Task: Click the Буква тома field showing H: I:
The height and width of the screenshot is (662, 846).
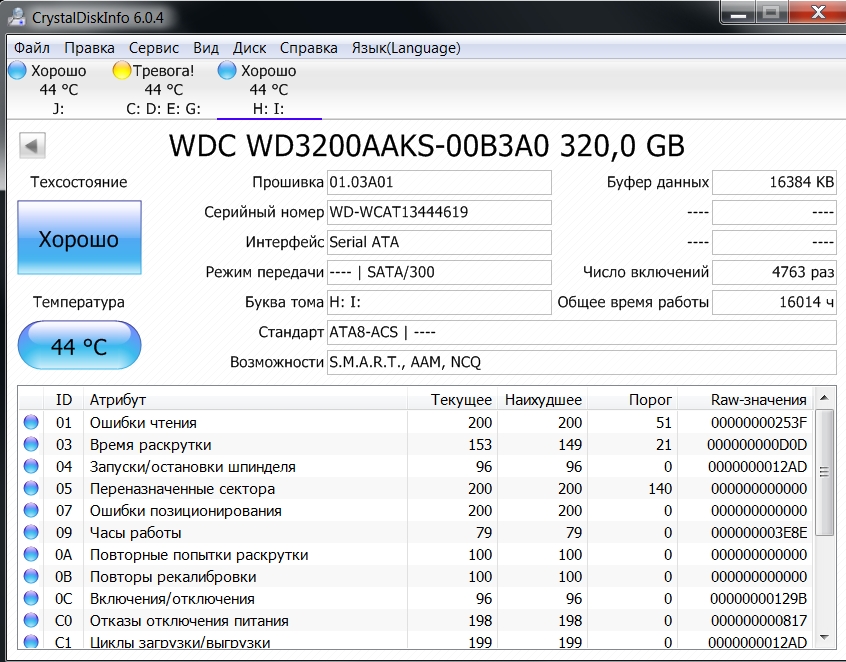Action: (x=439, y=302)
